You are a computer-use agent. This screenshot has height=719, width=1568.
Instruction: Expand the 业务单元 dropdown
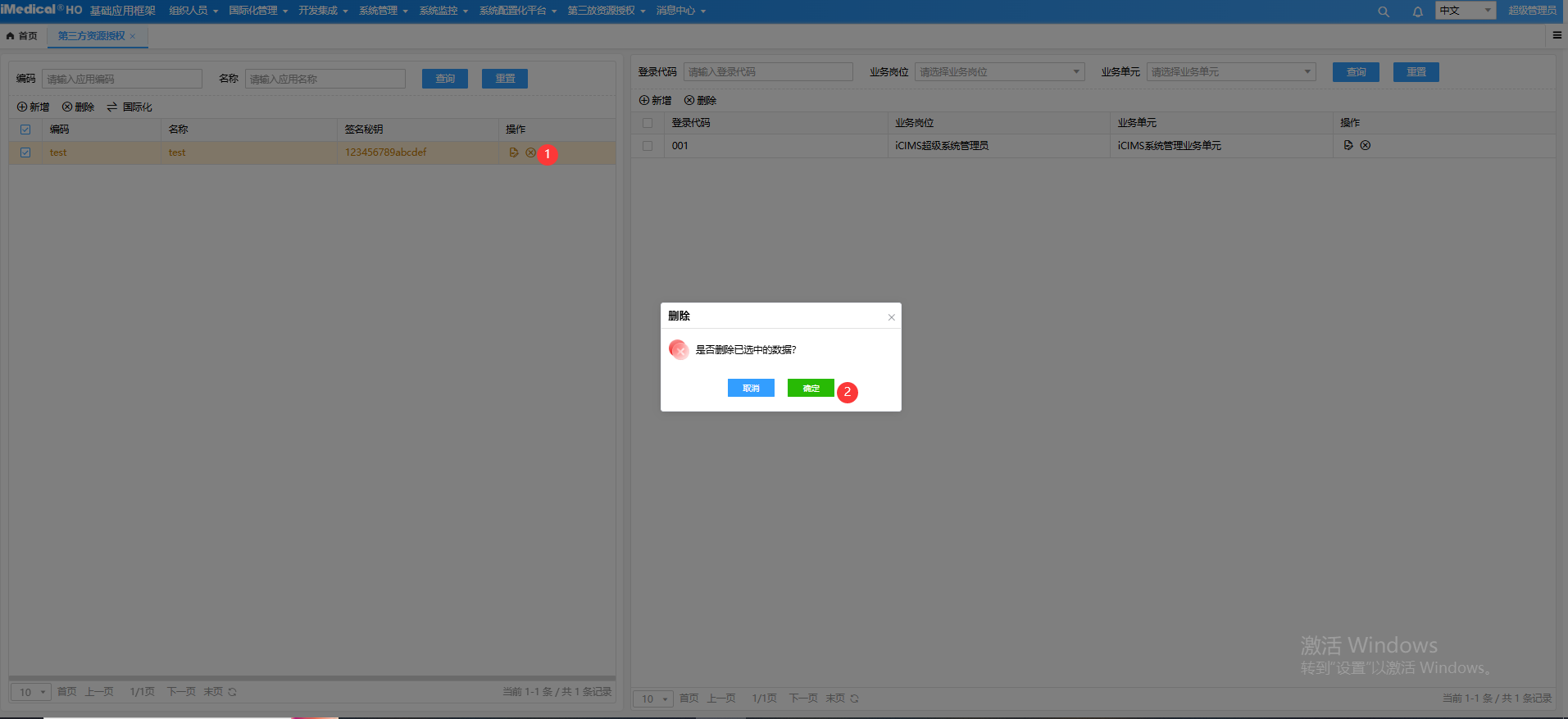click(x=1231, y=72)
